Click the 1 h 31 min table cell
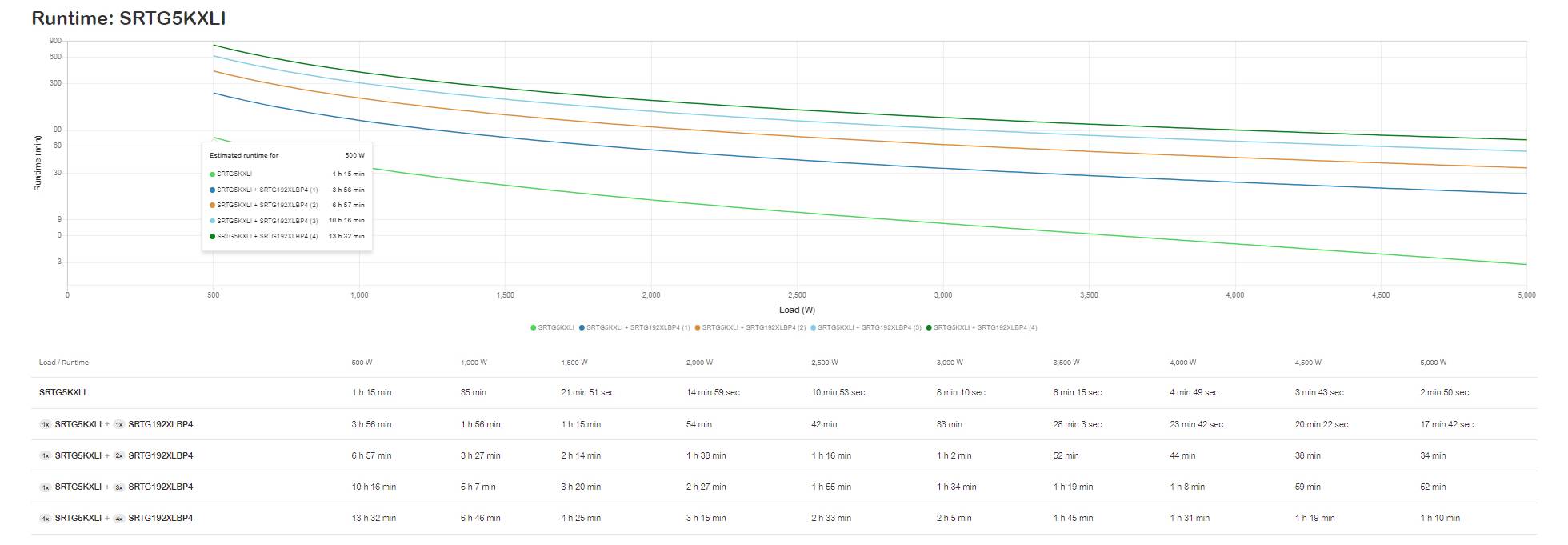The width and height of the screenshot is (1568, 545). pos(1190,518)
